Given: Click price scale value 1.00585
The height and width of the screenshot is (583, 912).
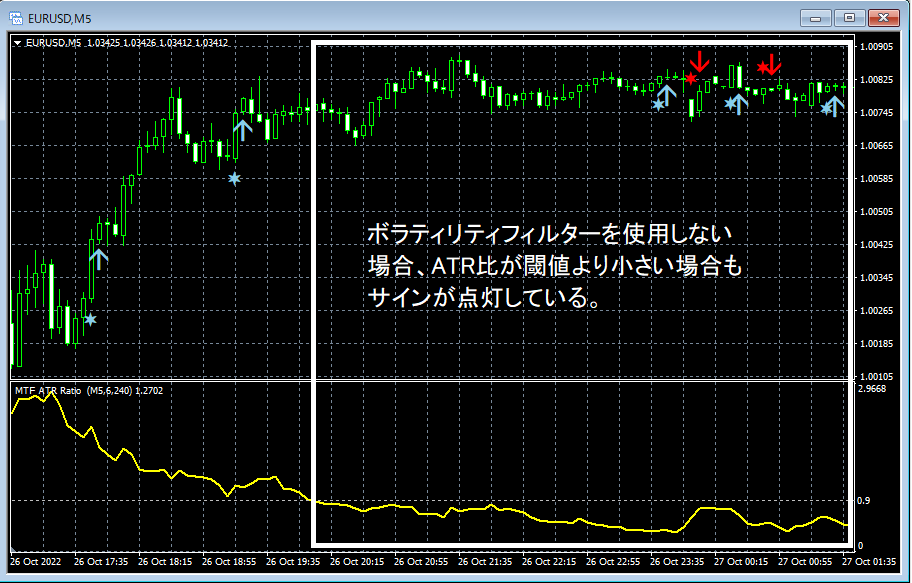Looking at the screenshot, I should 876,179.
